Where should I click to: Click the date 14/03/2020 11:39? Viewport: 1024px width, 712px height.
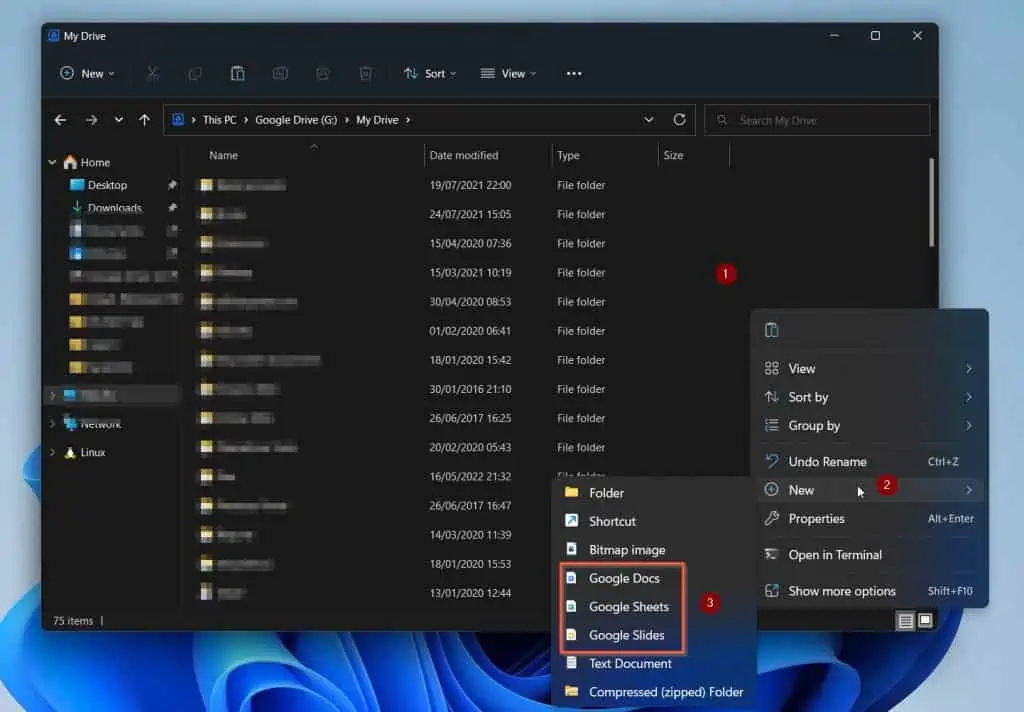pyautogui.click(x=470, y=534)
